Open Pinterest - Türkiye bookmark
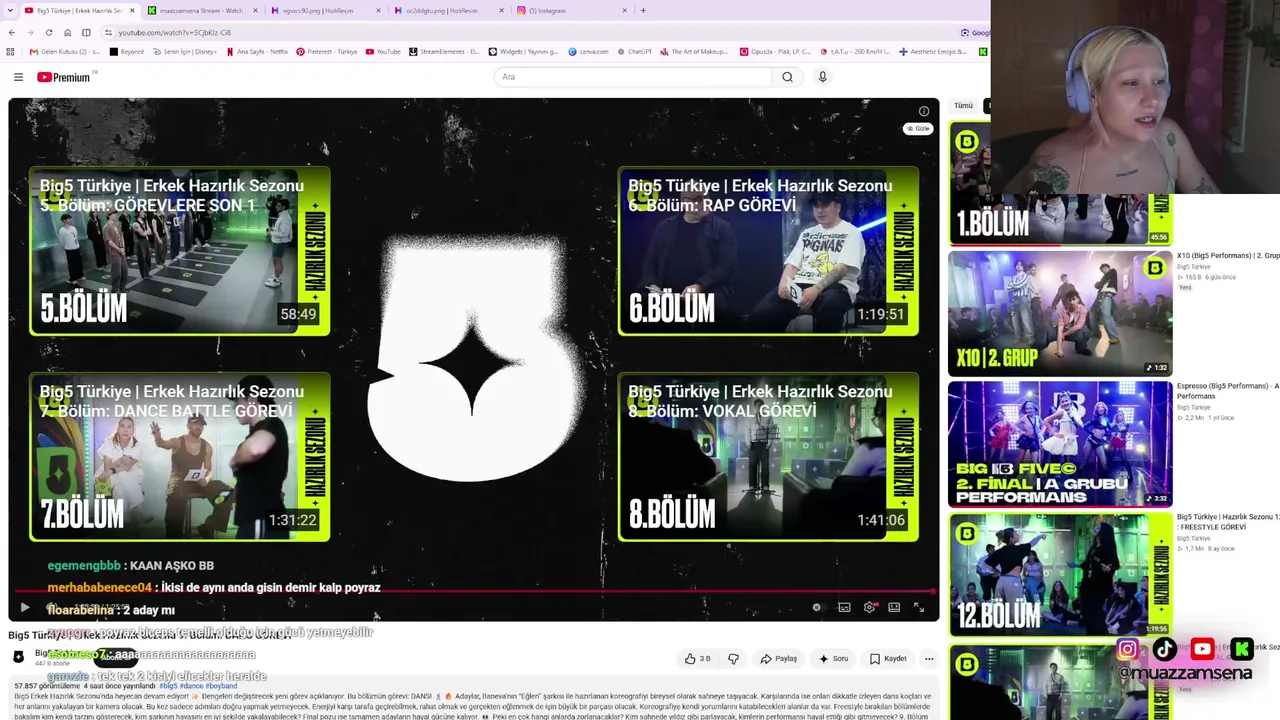 tap(327, 51)
